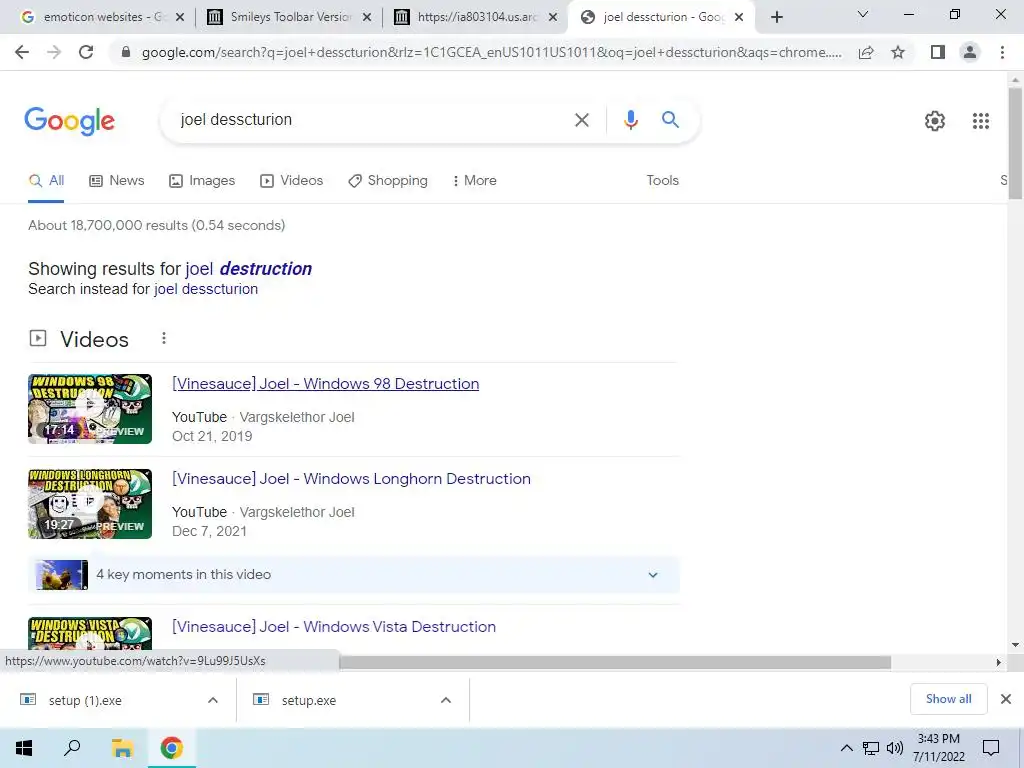The height and width of the screenshot is (768, 1024).
Task: Open the volume speaker tray icon
Action: click(x=895, y=748)
